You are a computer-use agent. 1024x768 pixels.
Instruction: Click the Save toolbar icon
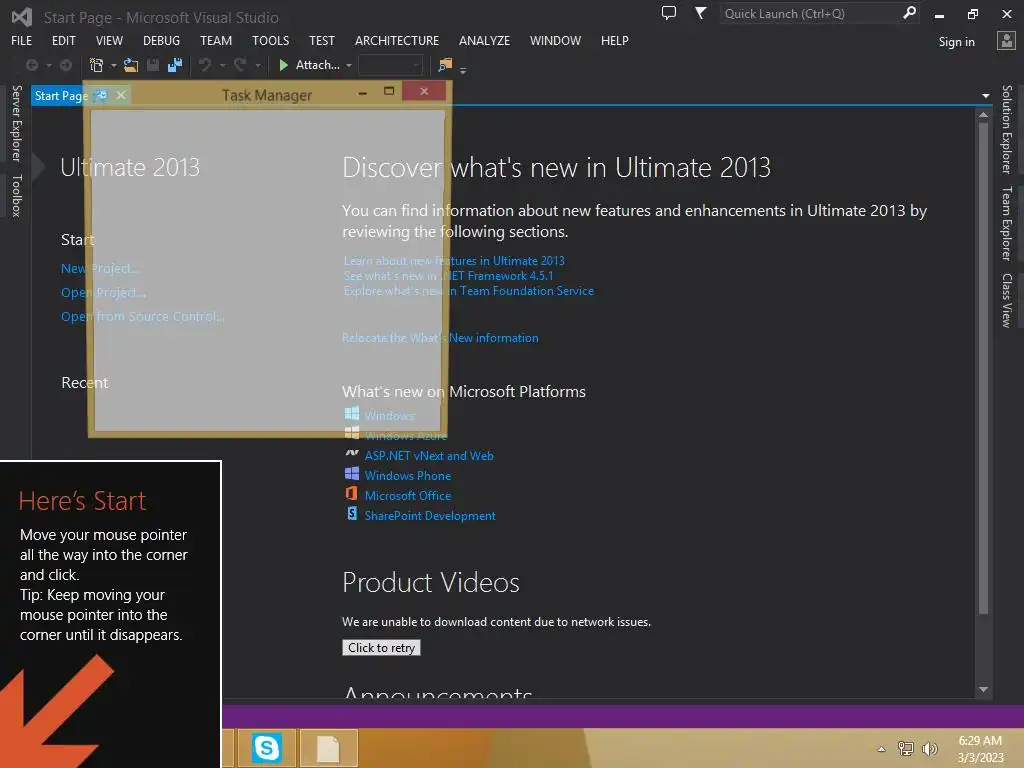153,65
